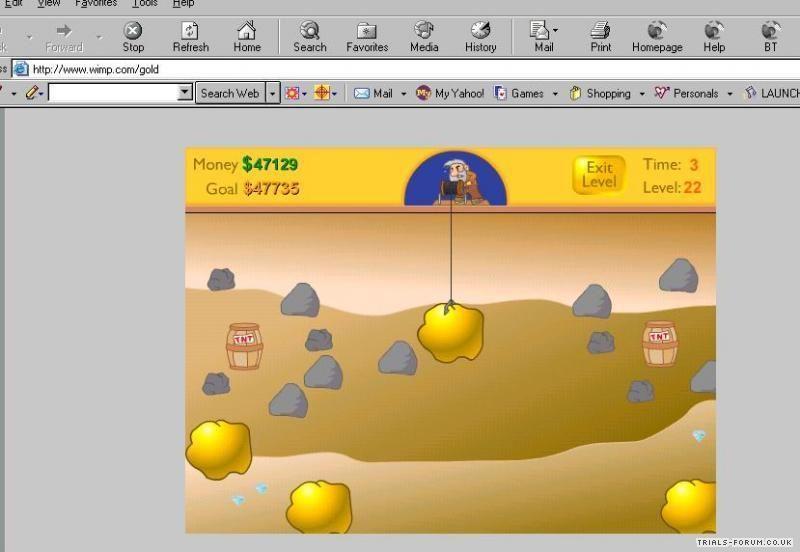800x552 pixels.
Task: Open the Edit menu
Action: tap(14, 4)
